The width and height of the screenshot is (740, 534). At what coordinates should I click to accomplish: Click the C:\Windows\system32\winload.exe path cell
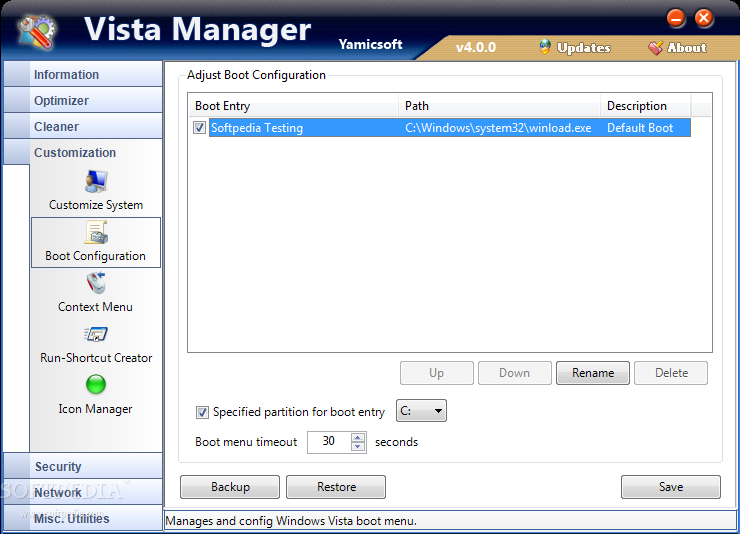498,128
